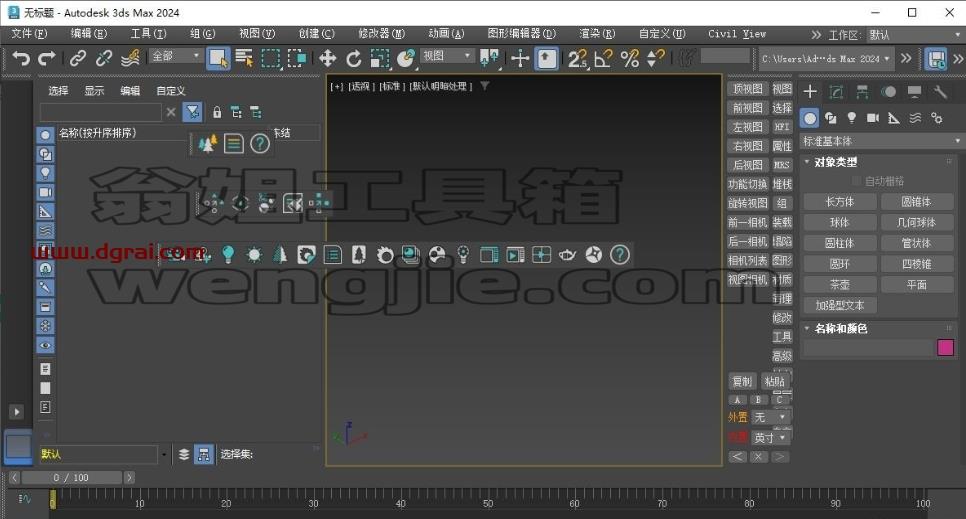Toggle the Window/Crossing selection mode

point(297,59)
